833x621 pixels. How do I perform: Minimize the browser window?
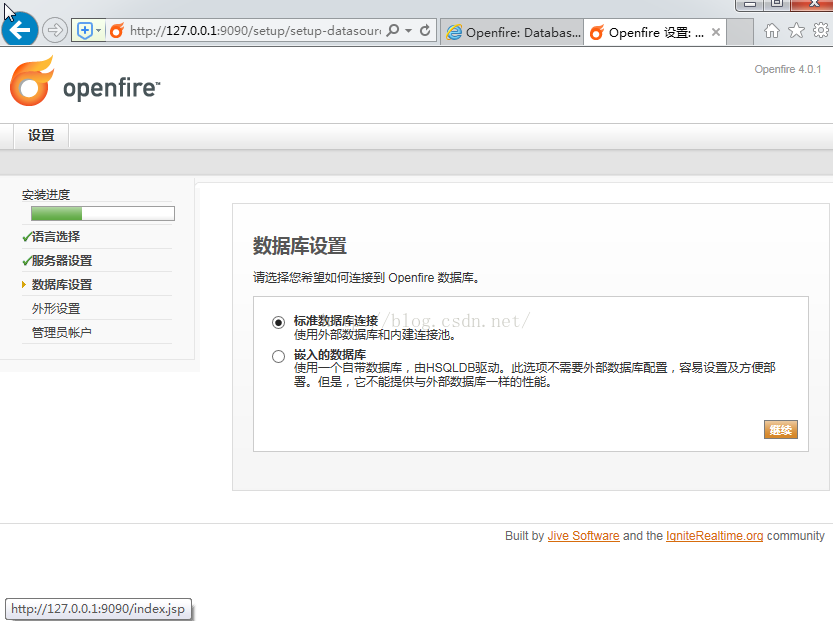[750, 4]
